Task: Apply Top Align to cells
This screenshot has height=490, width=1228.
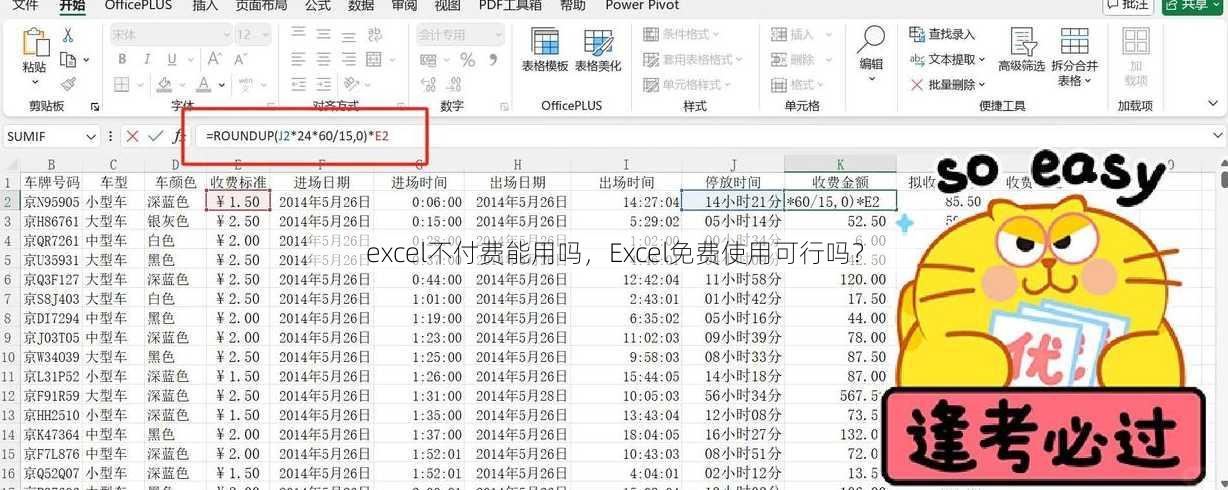Action: tap(297, 34)
